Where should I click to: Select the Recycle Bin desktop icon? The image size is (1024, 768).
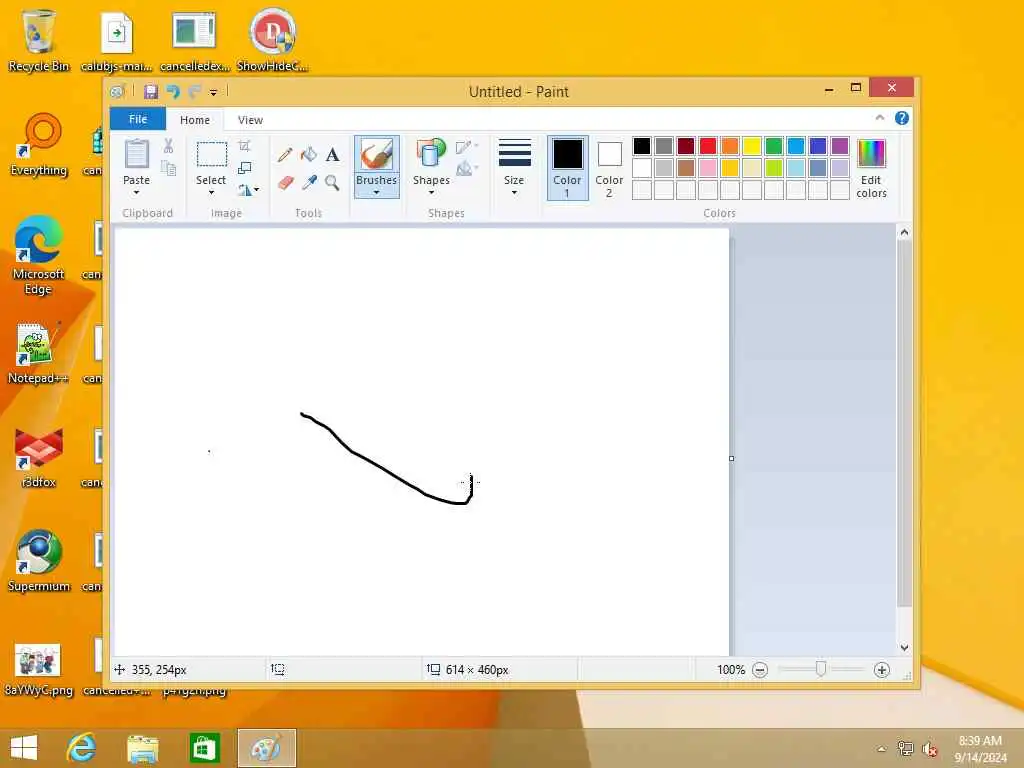(x=39, y=40)
